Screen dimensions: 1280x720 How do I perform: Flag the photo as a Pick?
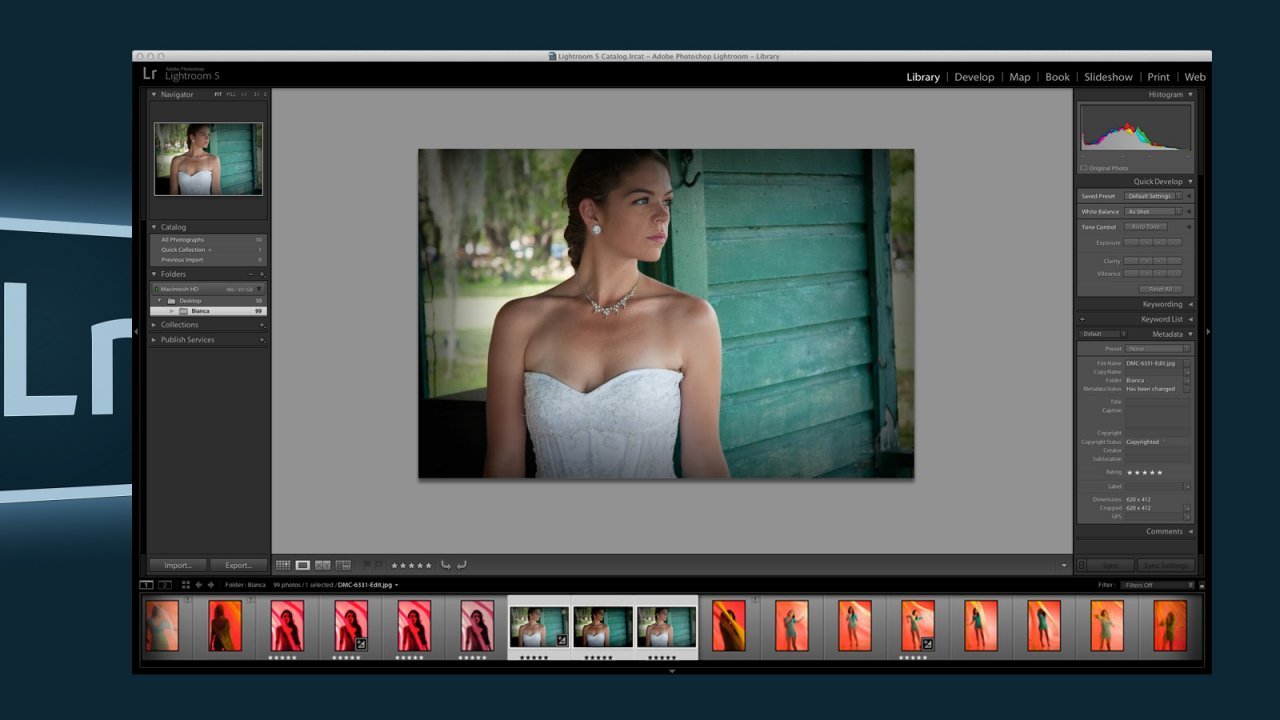[x=367, y=565]
